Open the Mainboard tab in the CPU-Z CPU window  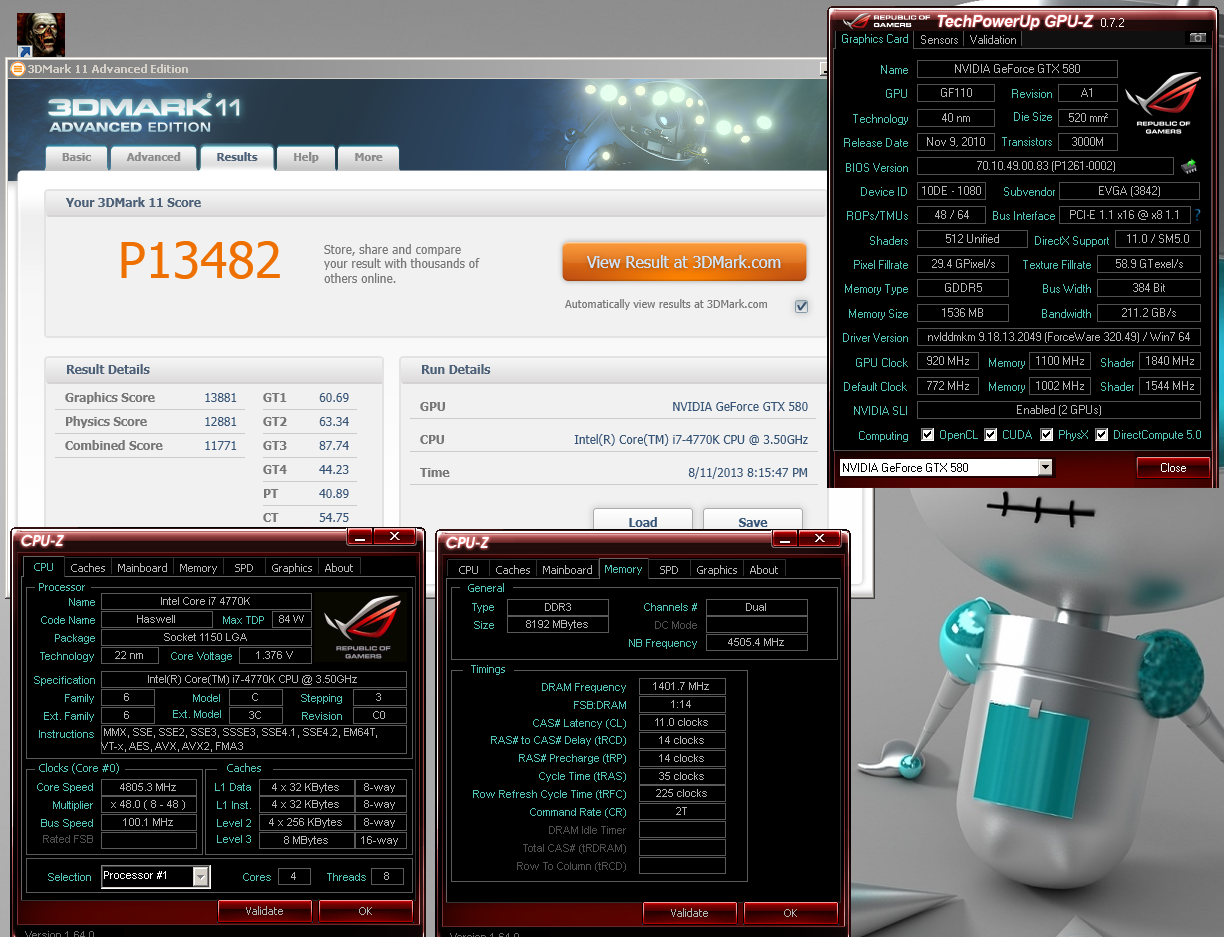(143, 568)
